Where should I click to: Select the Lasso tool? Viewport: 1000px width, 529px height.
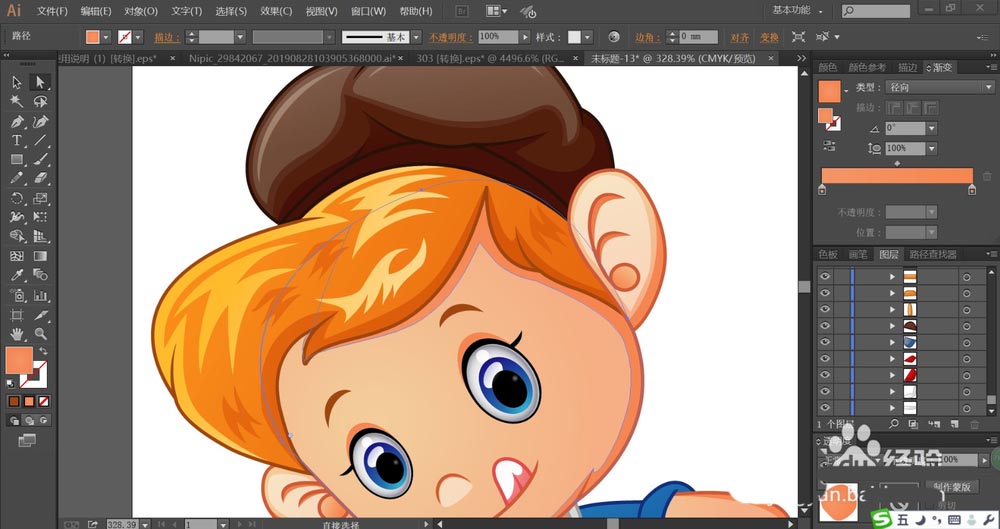pyautogui.click(x=40, y=101)
